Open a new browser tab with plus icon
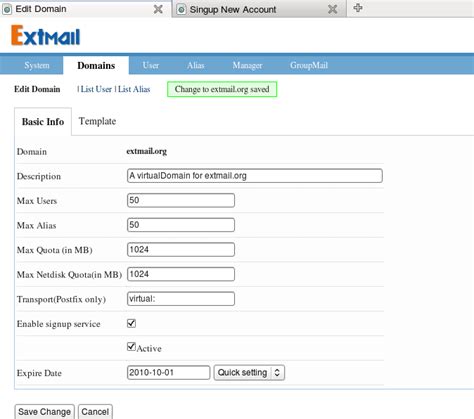This screenshot has height=419, width=474. coord(358,8)
